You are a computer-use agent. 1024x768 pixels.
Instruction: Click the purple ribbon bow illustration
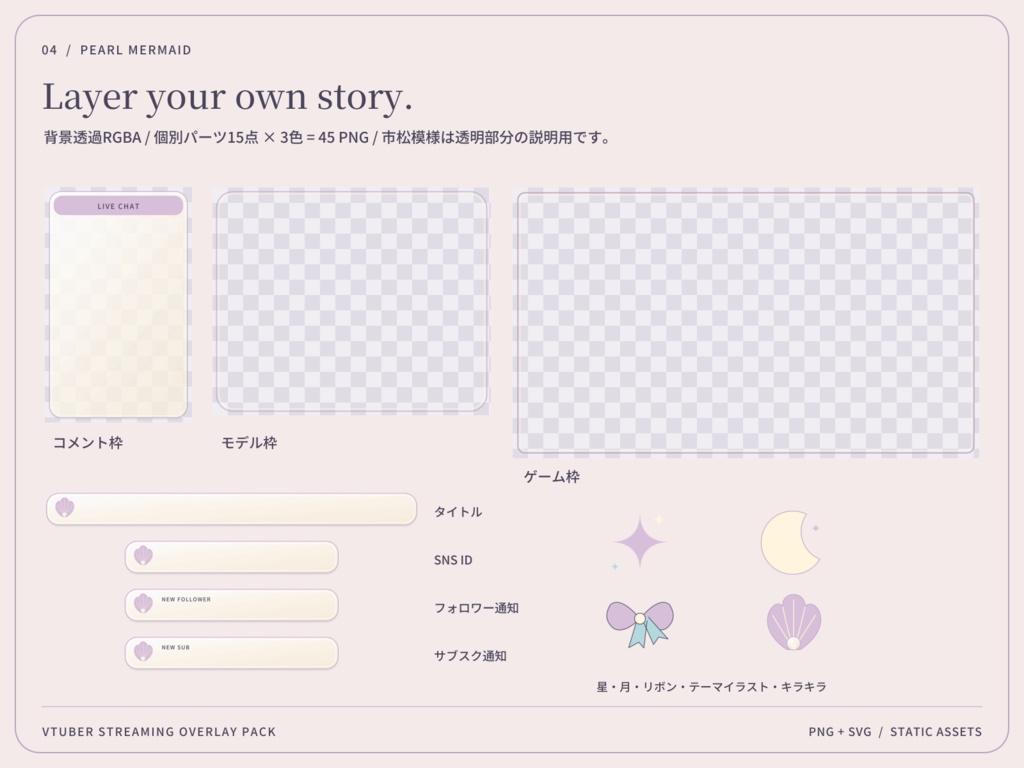click(640, 624)
